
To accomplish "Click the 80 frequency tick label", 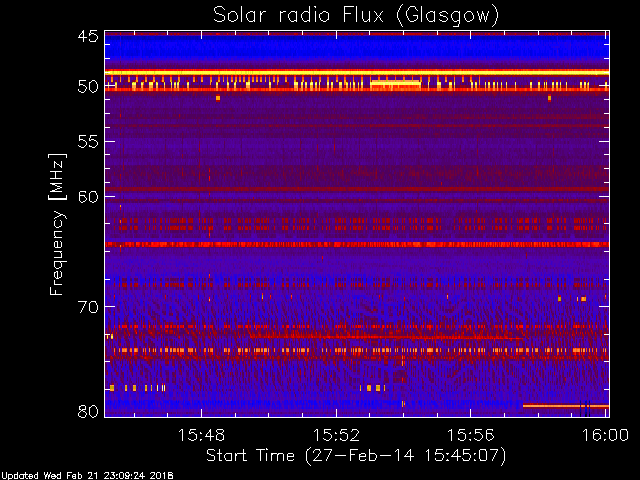I will pyautogui.click(x=88, y=411).
